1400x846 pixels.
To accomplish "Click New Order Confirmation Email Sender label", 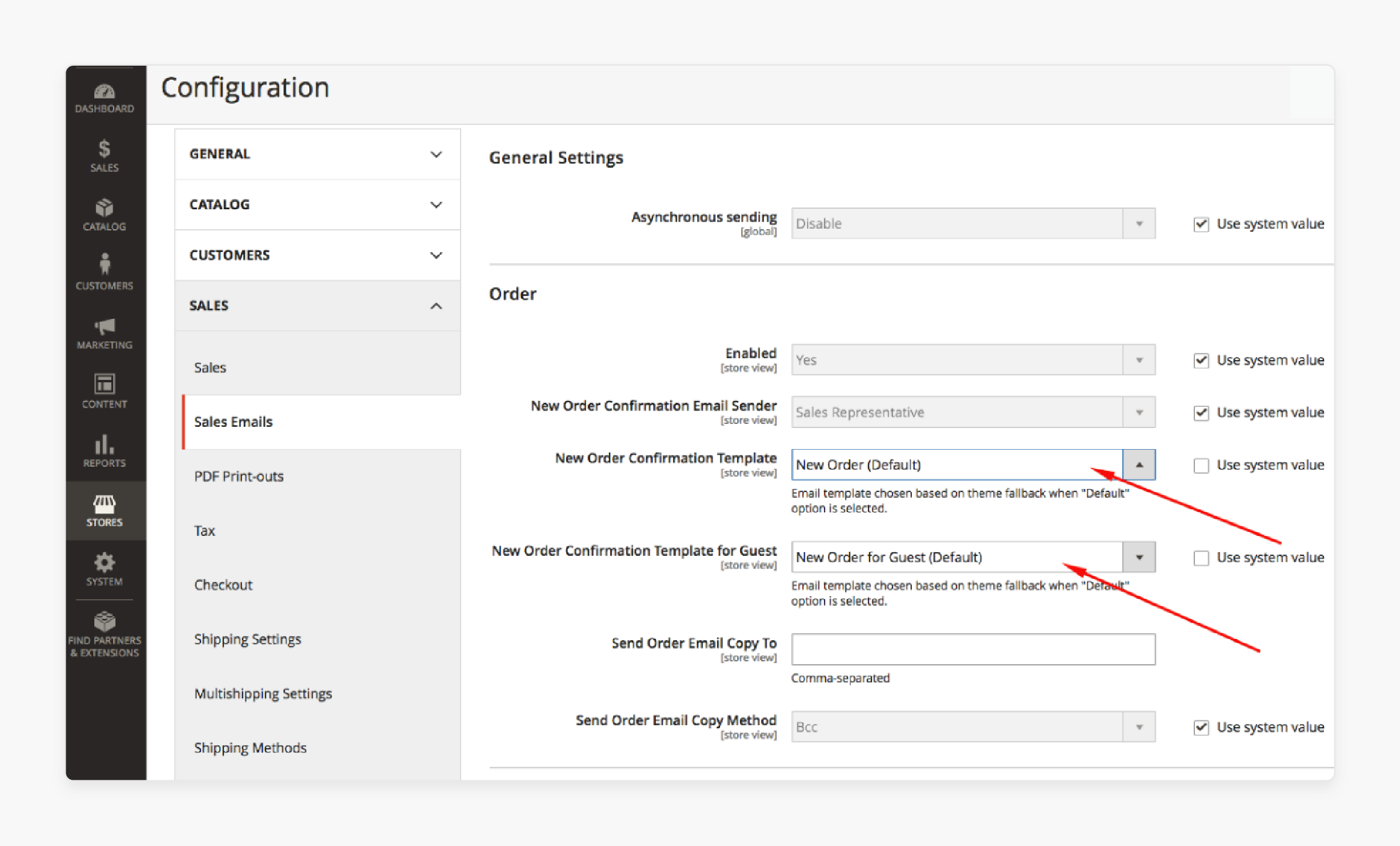I will tap(653, 406).
